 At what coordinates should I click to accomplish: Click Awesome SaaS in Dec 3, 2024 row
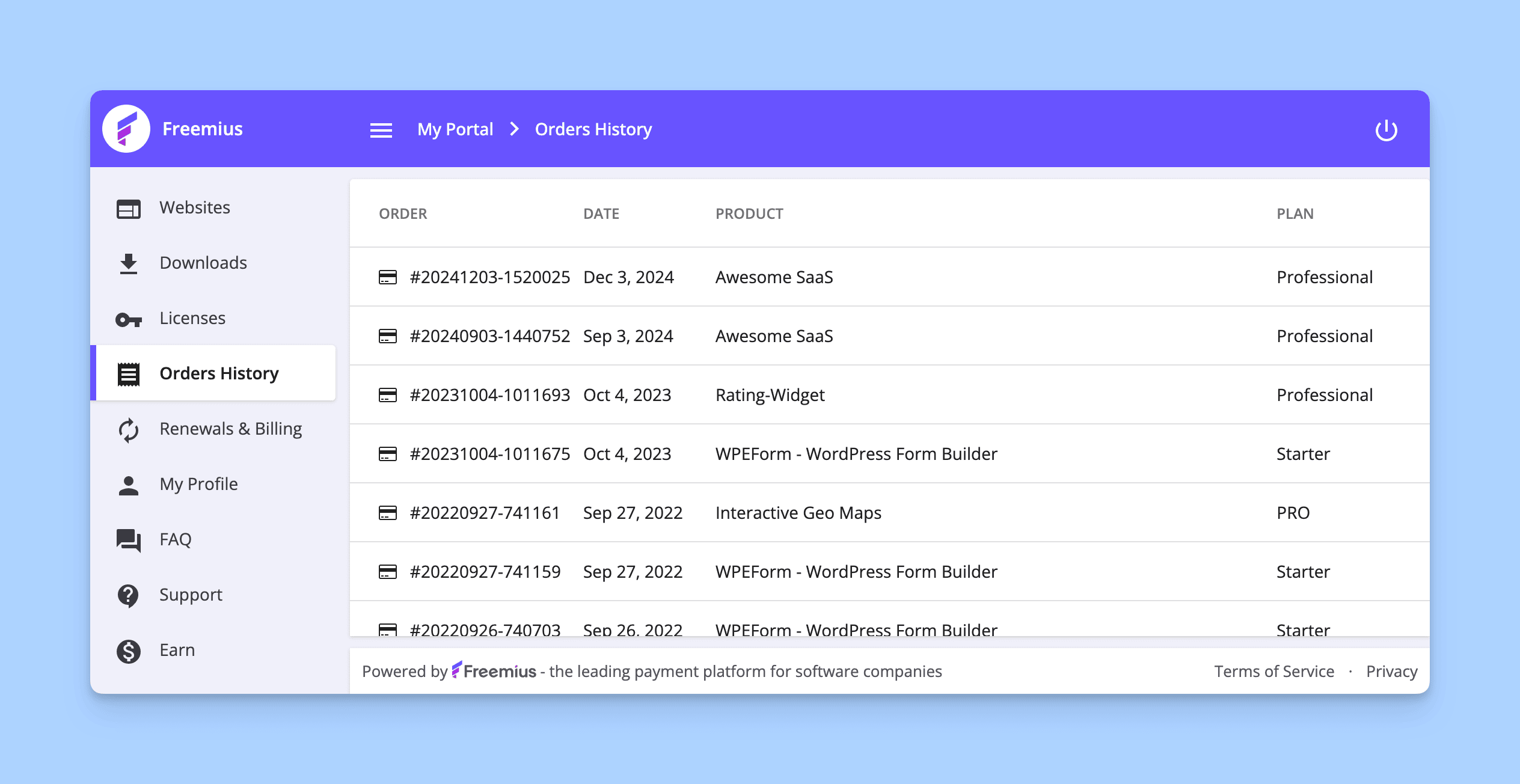coord(774,277)
